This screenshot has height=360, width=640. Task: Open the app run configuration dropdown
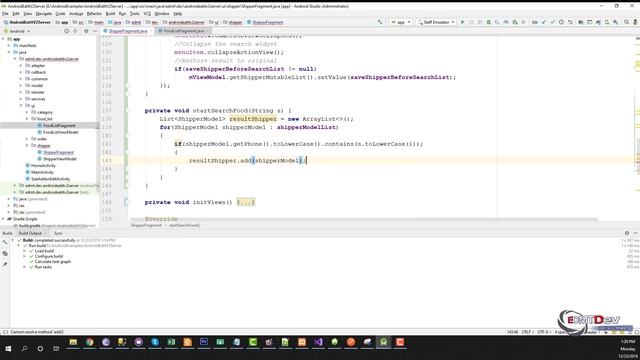point(401,22)
